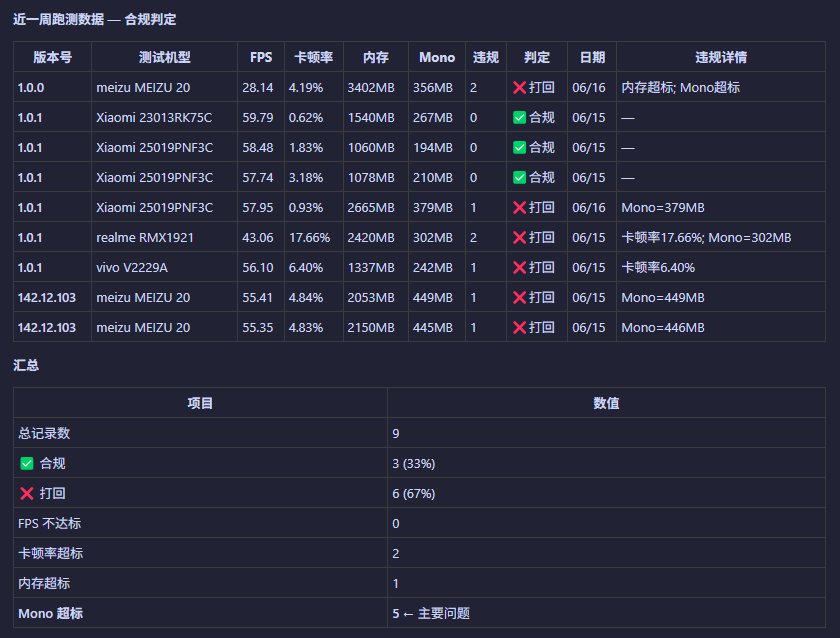Click the Mono 超标 row label
840x638 pixels.
(50, 613)
